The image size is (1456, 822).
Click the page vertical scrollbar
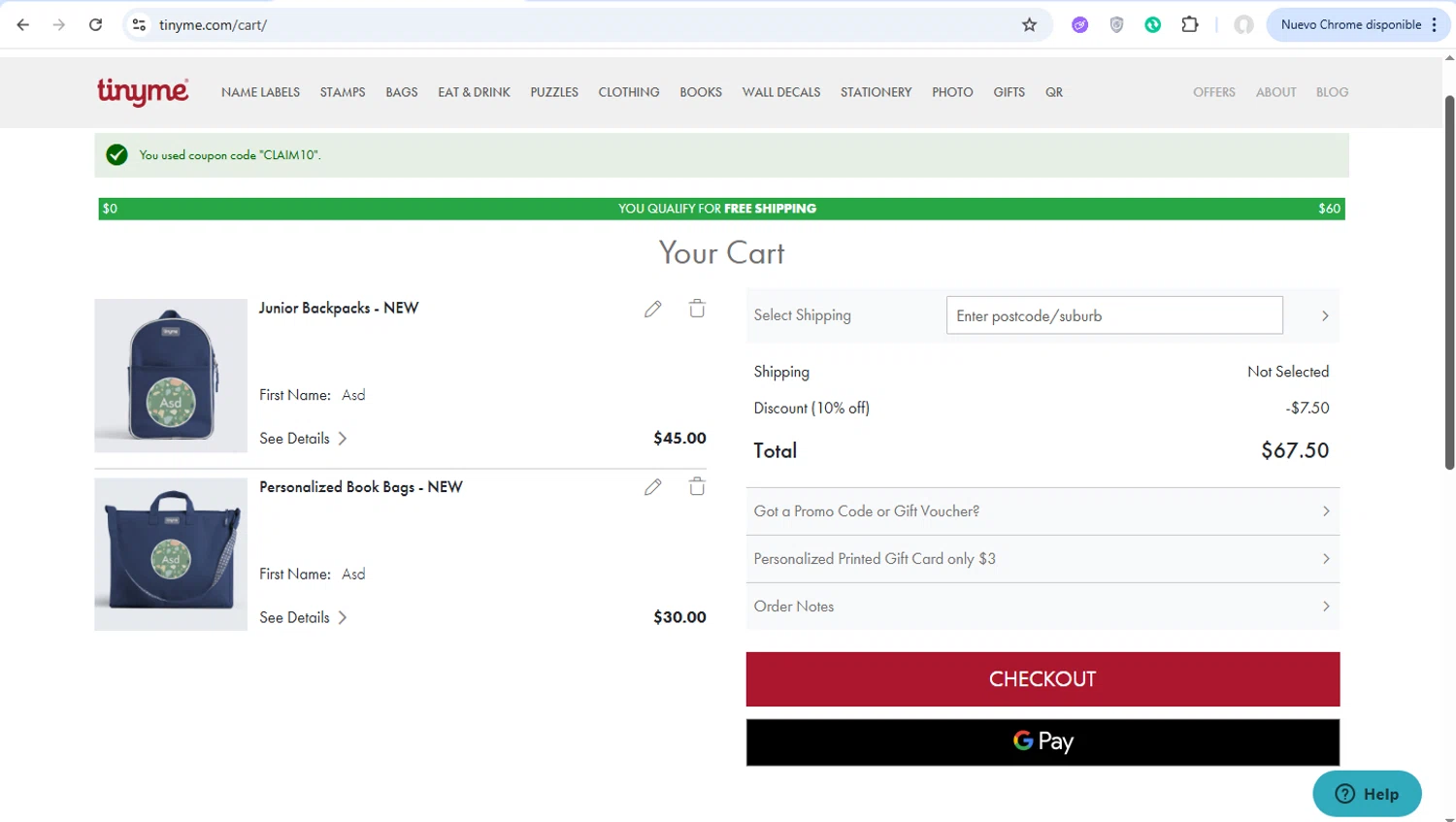[x=1449, y=281]
